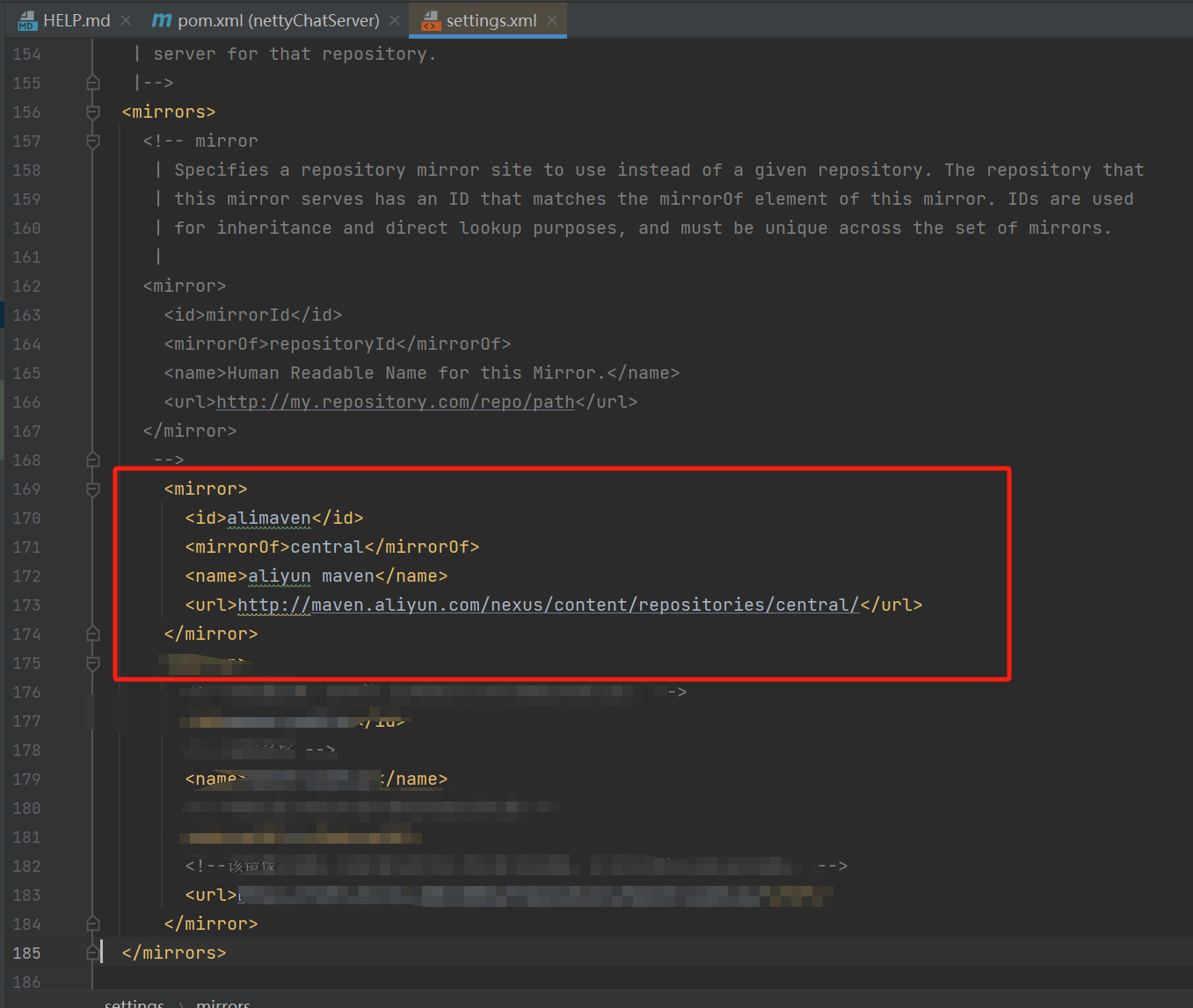Click line number 154 in the gutter
Screen dimensions: 1193x1008
[x=26, y=54]
